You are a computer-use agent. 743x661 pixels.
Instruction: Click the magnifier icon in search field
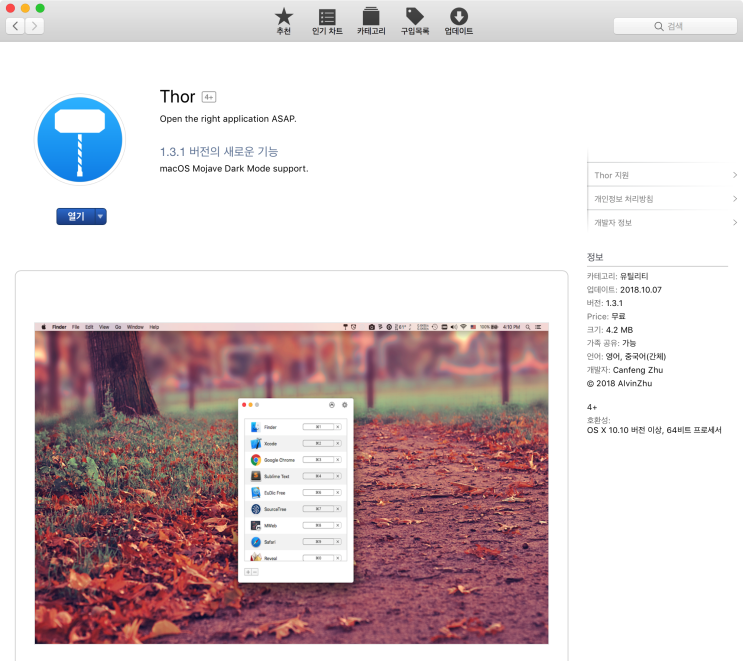click(x=659, y=26)
